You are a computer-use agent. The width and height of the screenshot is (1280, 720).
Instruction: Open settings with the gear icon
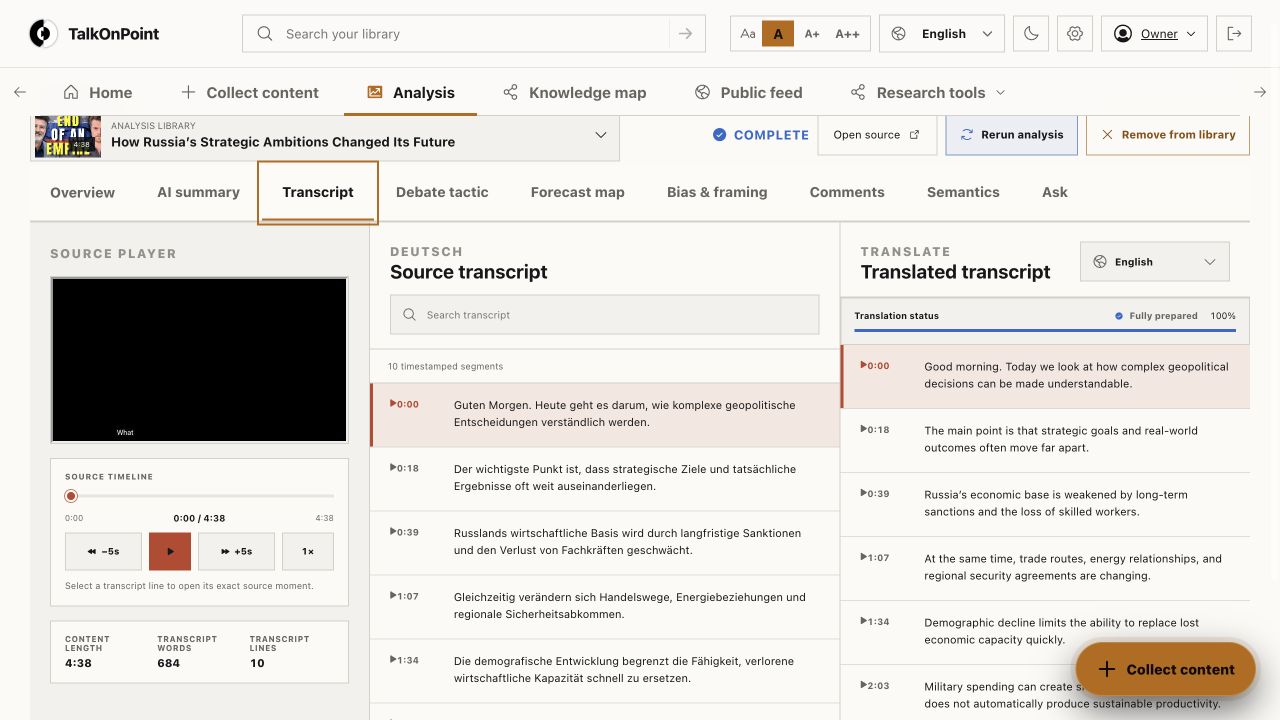point(1075,34)
